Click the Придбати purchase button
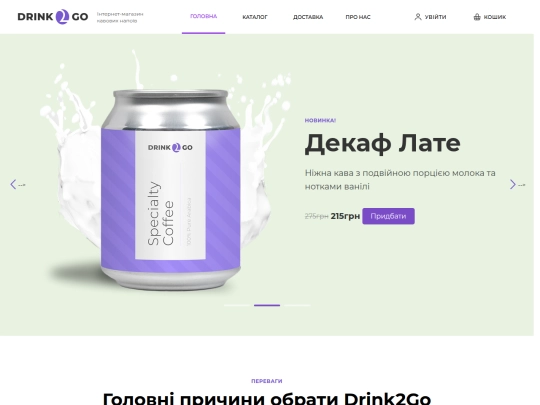The image size is (540, 405). (388, 216)
